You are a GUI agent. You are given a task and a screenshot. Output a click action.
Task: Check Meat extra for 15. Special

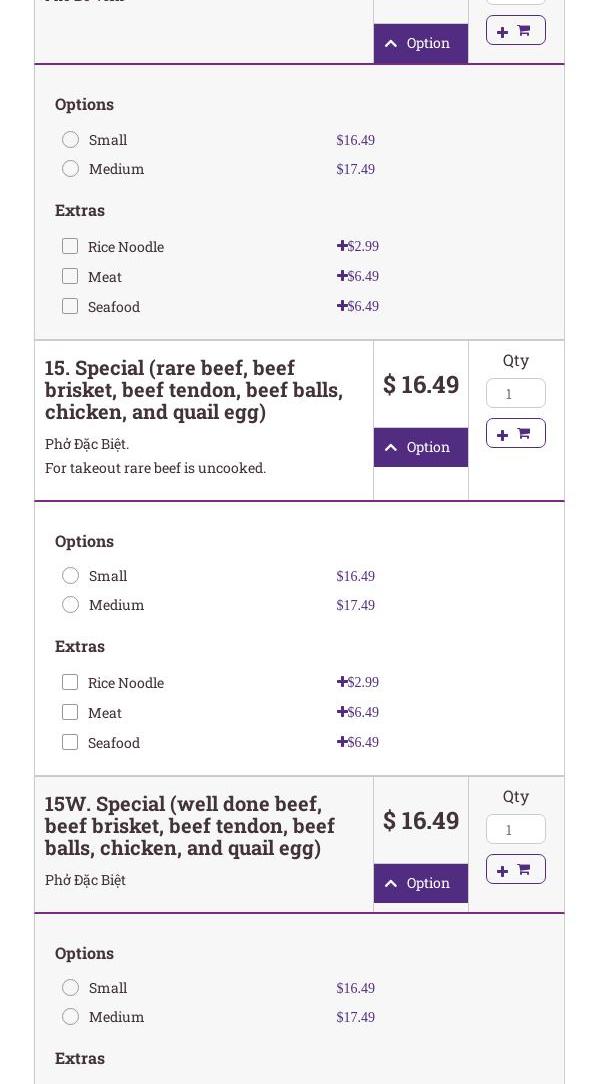point(70,712)
